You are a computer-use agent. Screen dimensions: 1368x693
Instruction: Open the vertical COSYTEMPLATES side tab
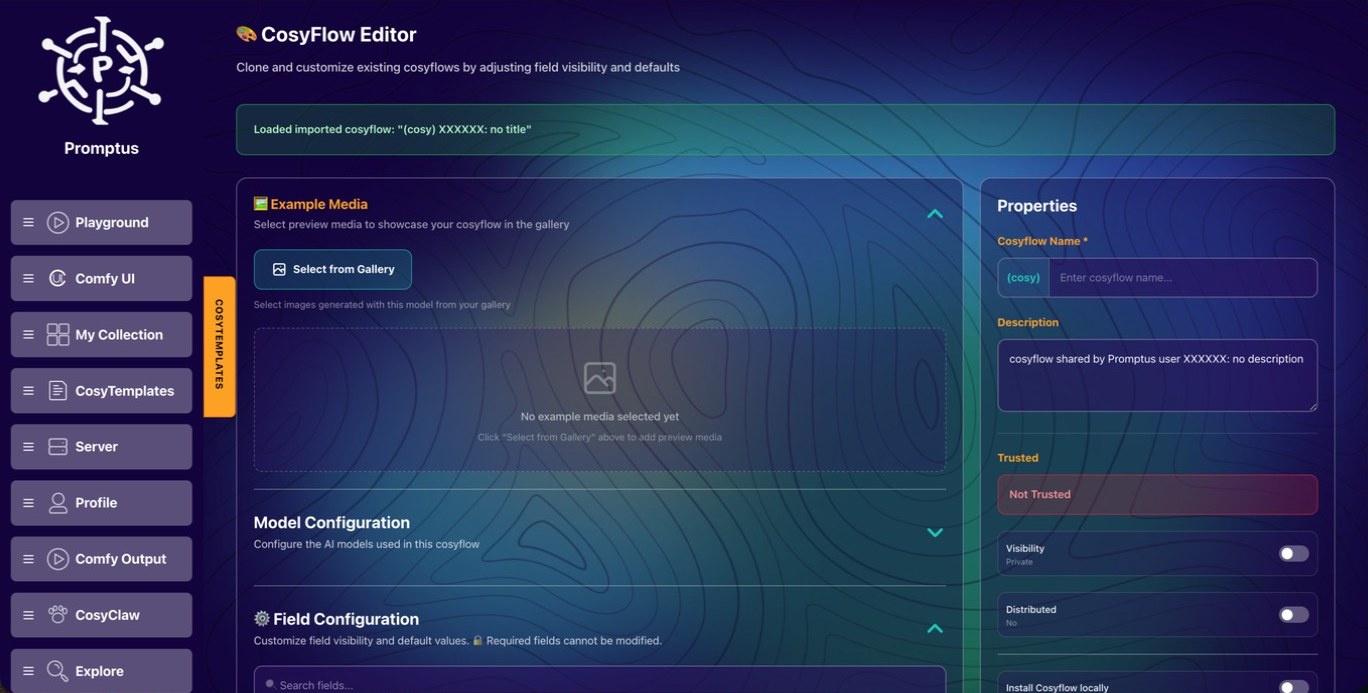click(x=219, y=346)
